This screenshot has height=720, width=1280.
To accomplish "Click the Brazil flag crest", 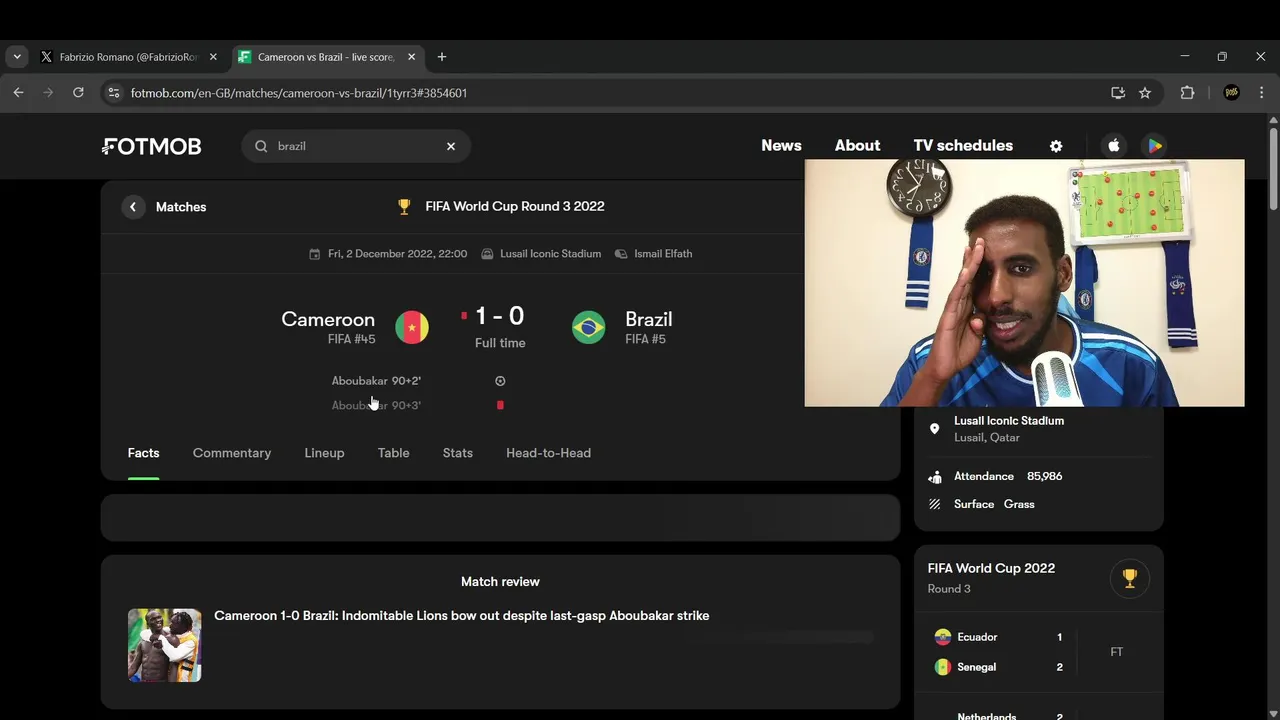I will (x=588, y=327).
